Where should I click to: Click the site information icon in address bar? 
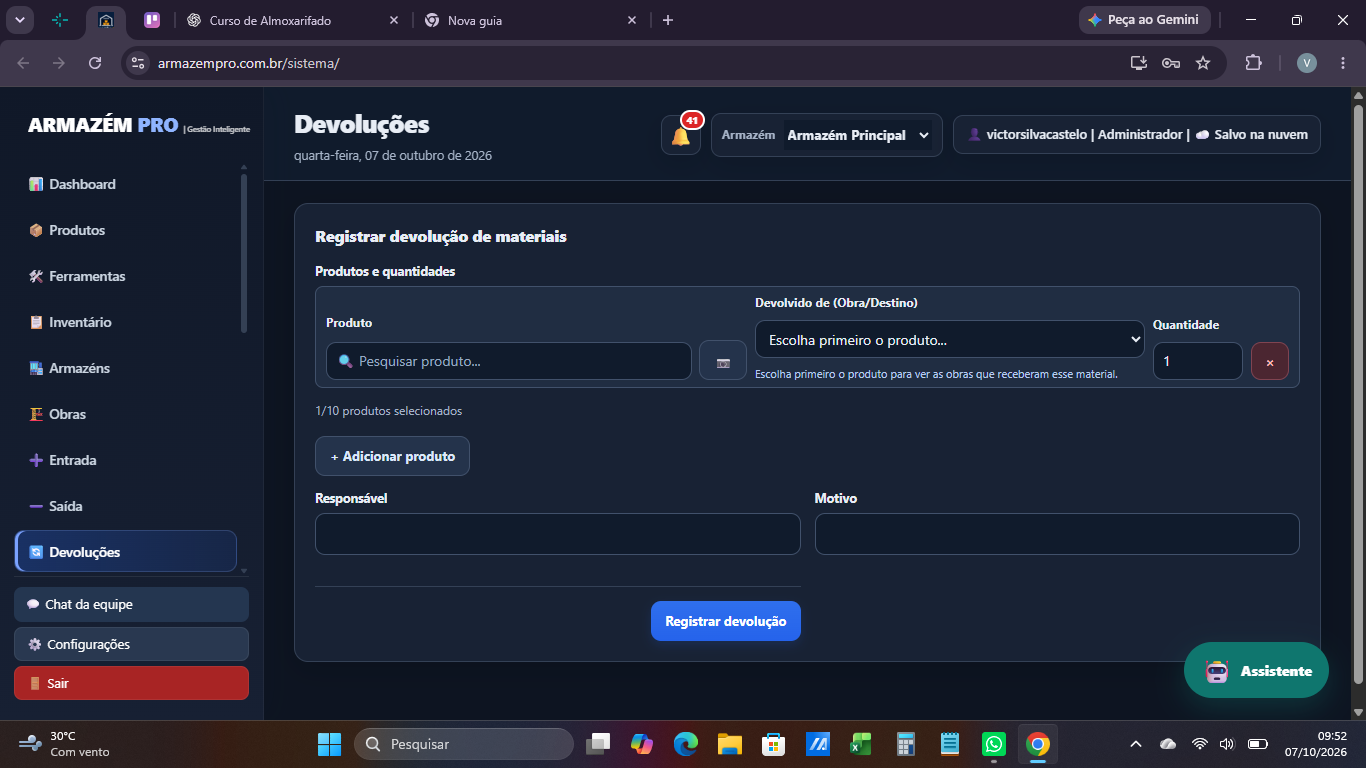138,63
